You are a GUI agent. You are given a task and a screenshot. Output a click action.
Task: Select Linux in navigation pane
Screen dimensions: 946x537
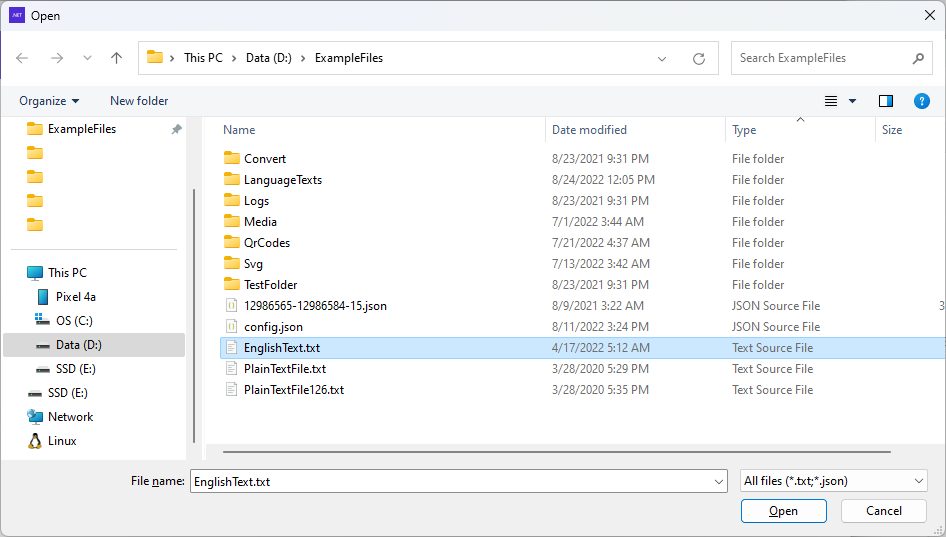pyautogui.click(x=62, y=440)
